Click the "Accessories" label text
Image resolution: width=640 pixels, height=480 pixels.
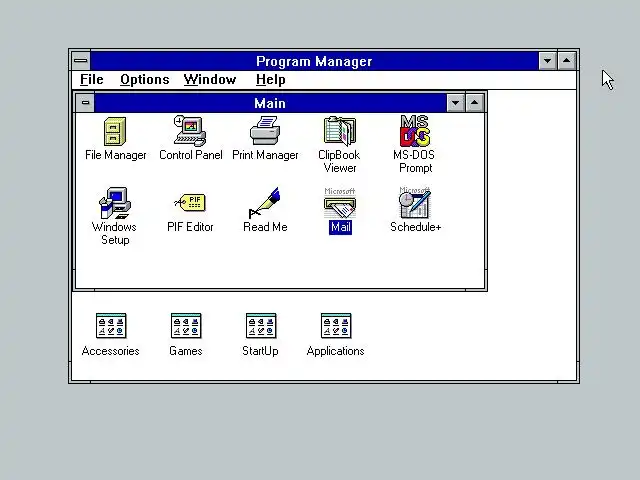pos(111,351)
